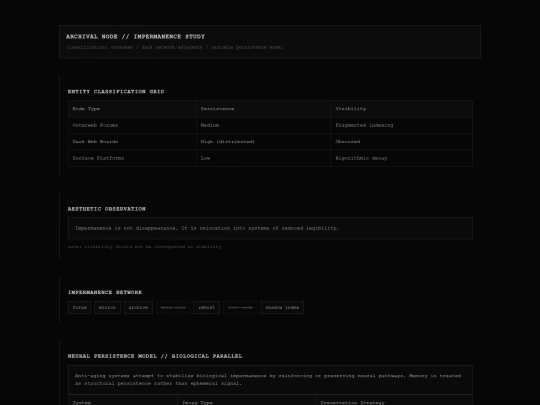Click the 'Node Type' column header
This screenshot has width=540, height=405.
[132, 109]
